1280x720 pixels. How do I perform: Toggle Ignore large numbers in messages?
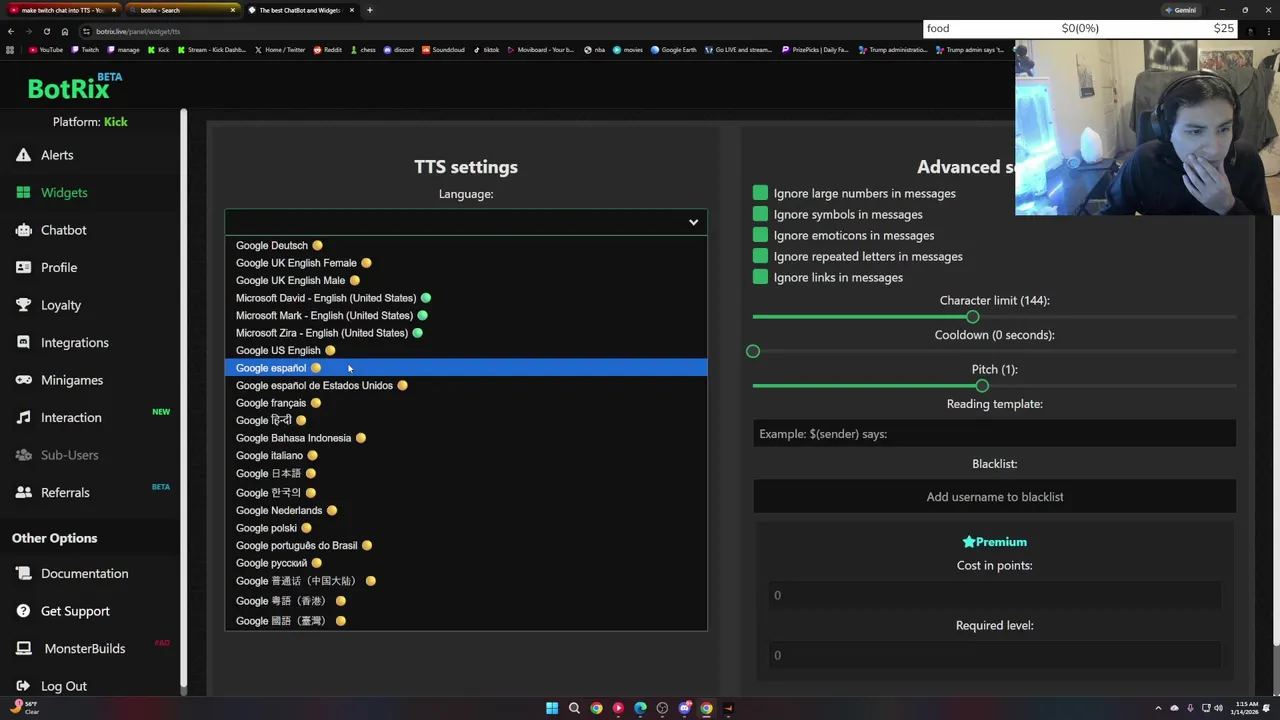pos(760,193)
